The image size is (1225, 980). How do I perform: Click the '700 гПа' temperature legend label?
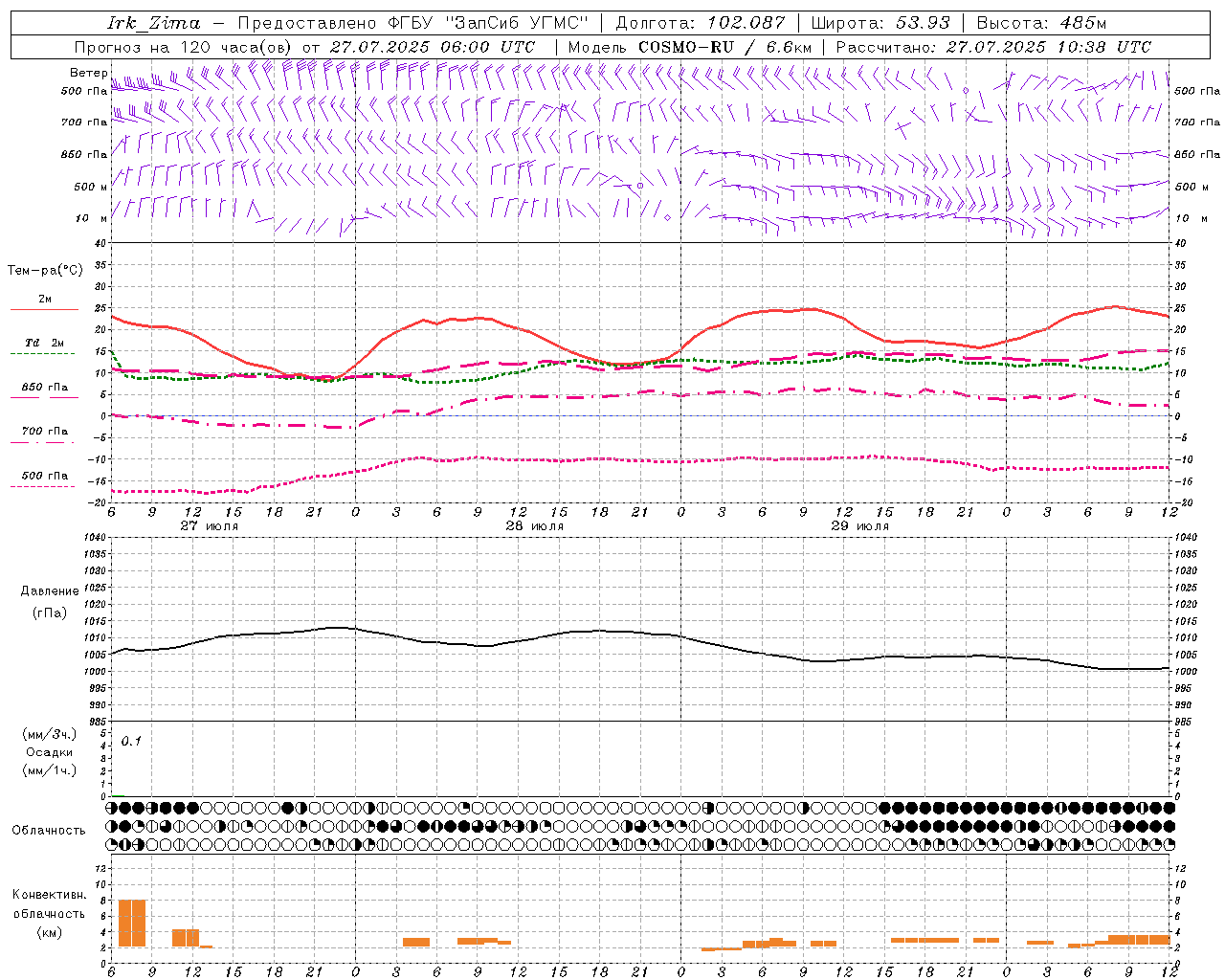pyautogui.click(x=45, y=431)
